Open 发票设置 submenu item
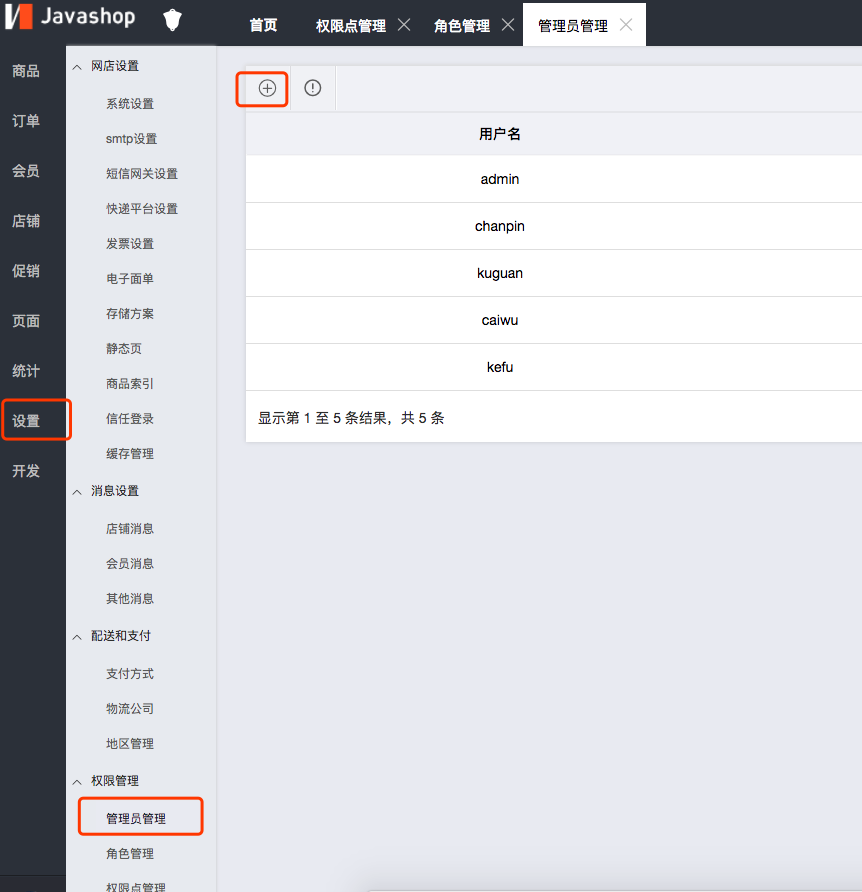 (130, 243)
